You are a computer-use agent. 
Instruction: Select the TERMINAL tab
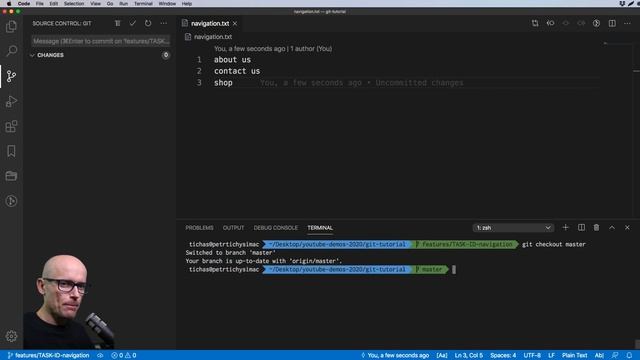coord(320,228)
